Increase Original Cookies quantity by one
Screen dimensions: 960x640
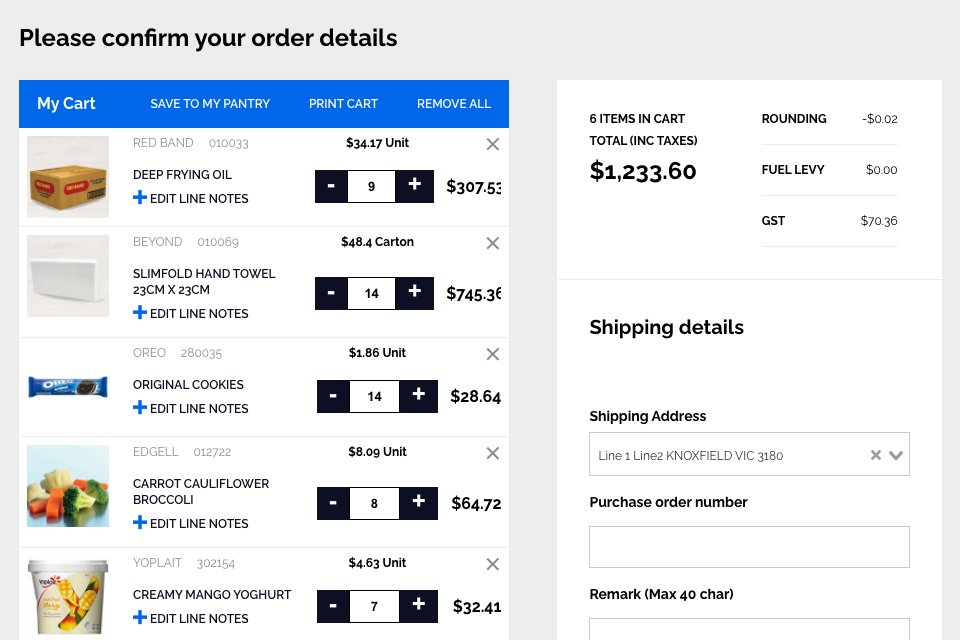pos(418,396)
